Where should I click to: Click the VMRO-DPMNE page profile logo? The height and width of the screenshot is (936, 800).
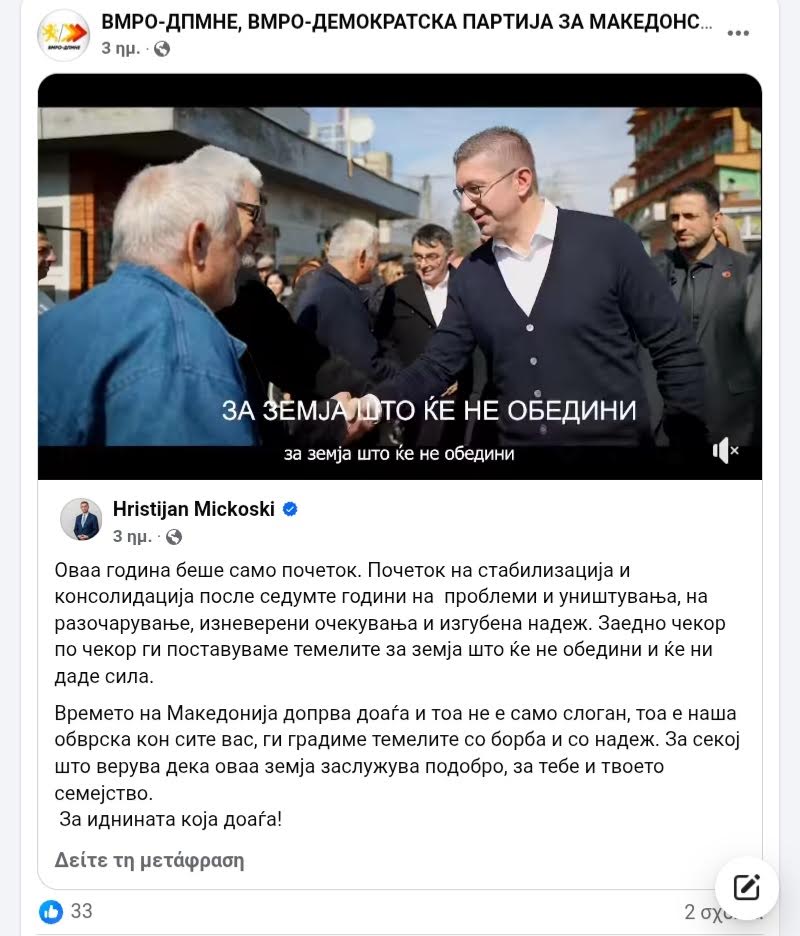(63, 35)
